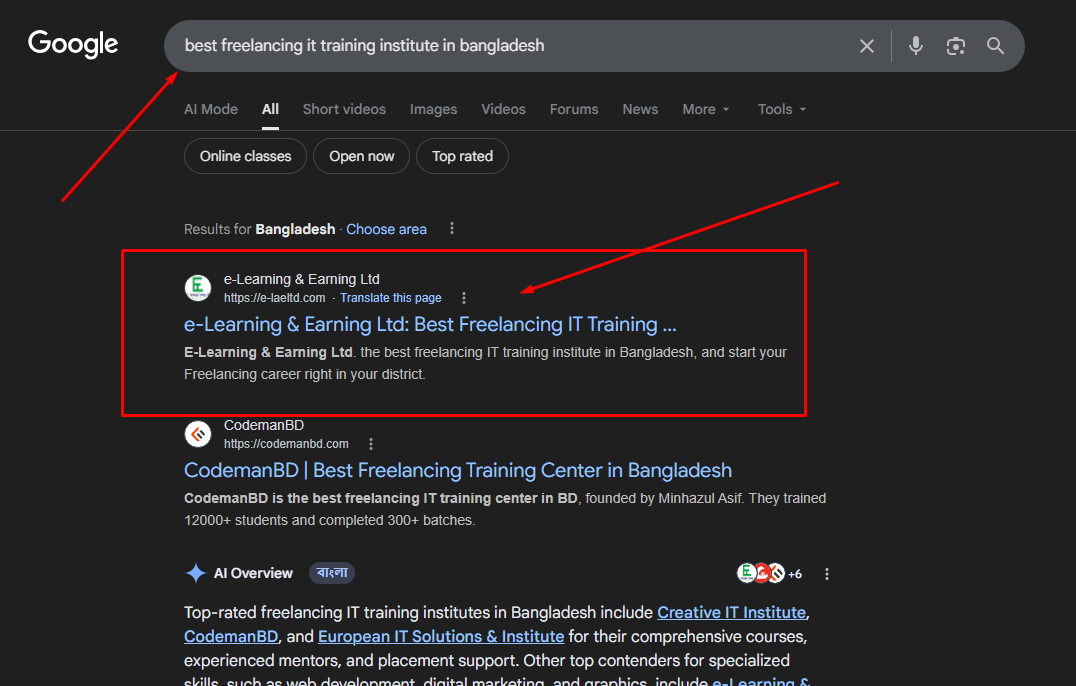Screen dimensions: 1076x686
Task: Open European IT Solutions & Institute link
Action: (441, 636)
